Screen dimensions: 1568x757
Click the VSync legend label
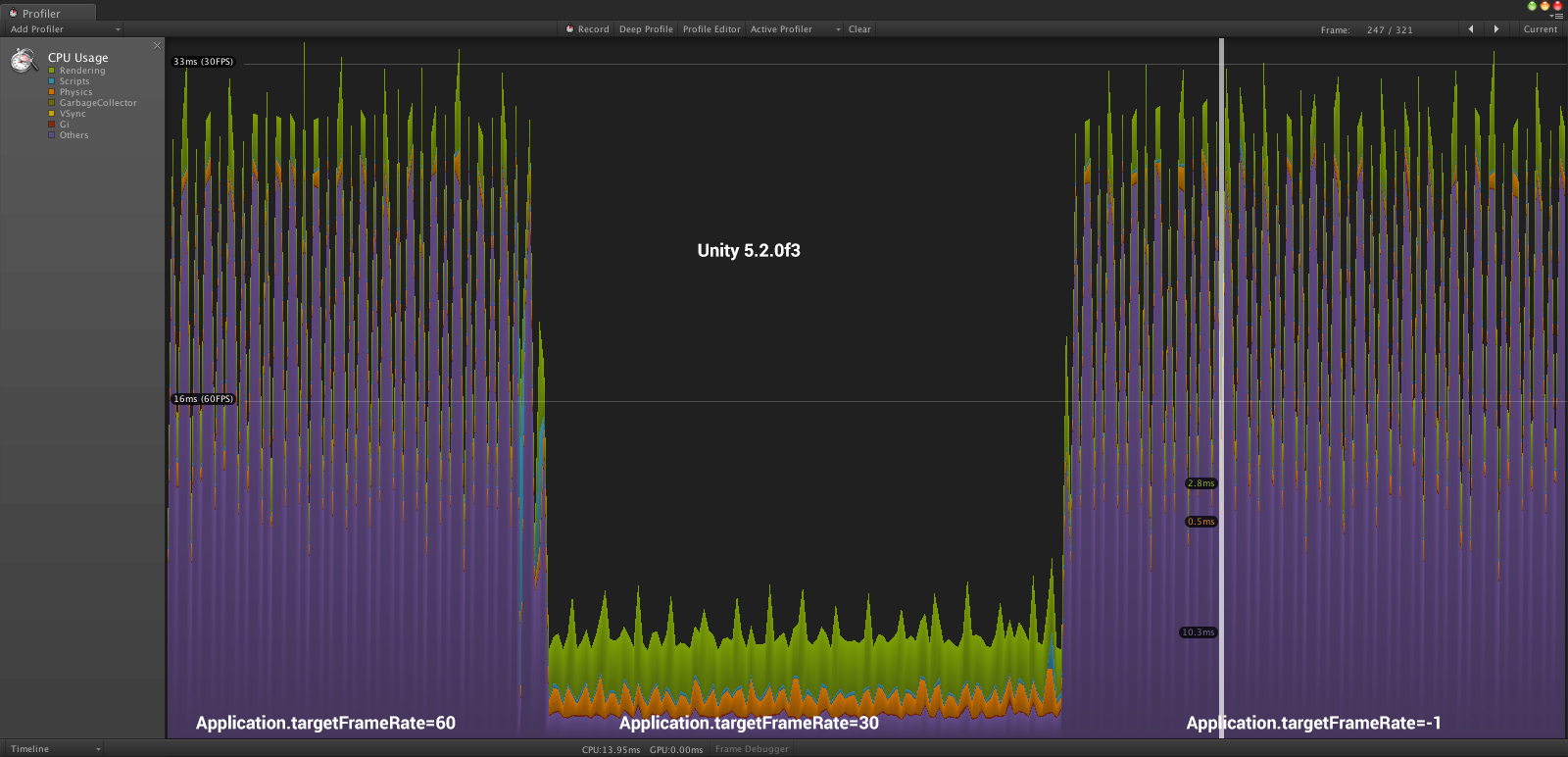[x=73, y=114]
